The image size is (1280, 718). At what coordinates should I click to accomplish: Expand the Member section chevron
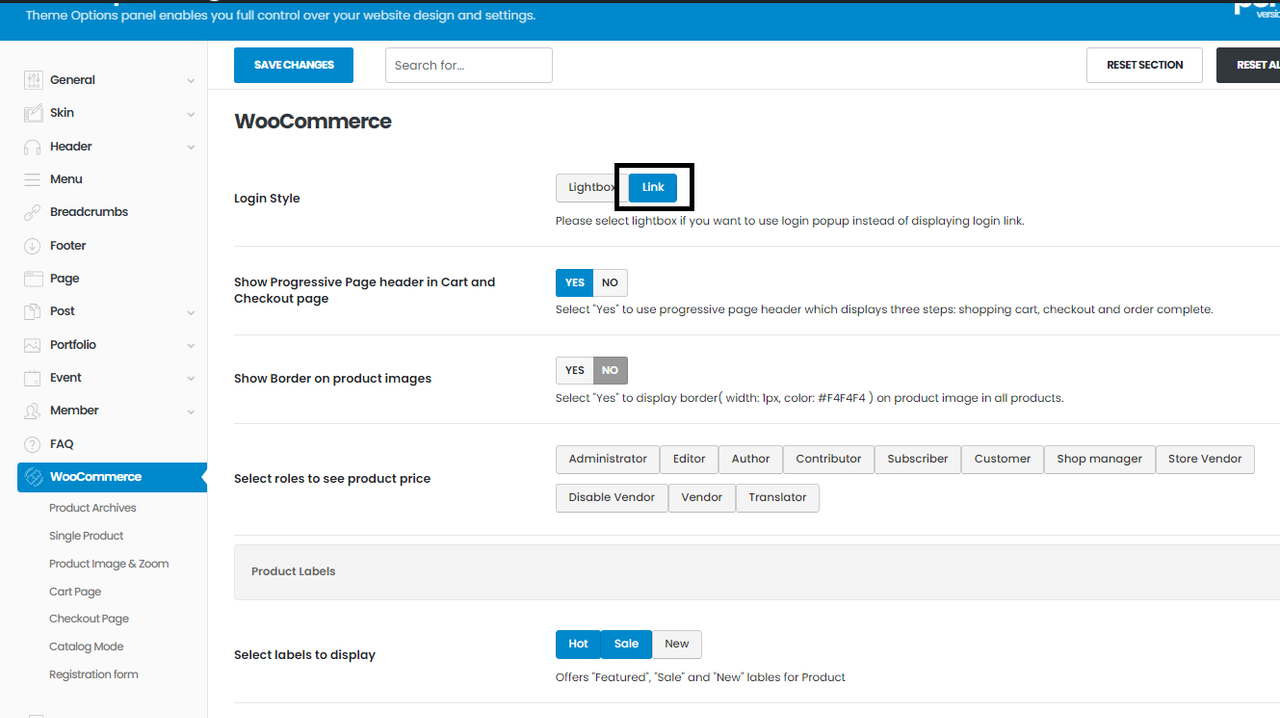click(x=191, y=411)
